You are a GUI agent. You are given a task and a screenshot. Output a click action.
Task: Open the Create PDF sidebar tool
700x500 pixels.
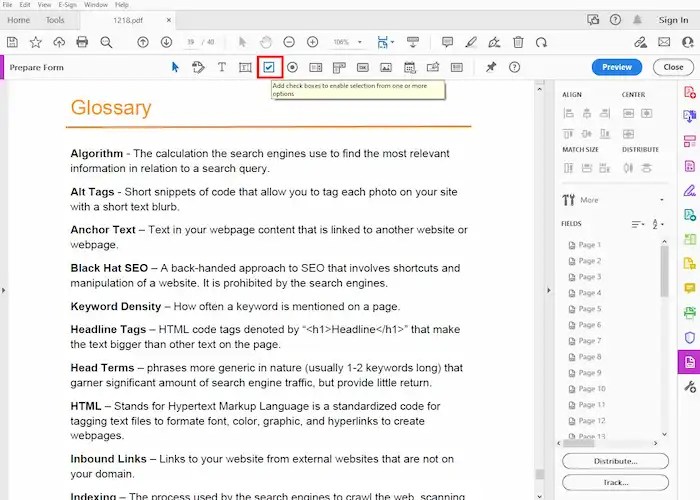point(690,92)
